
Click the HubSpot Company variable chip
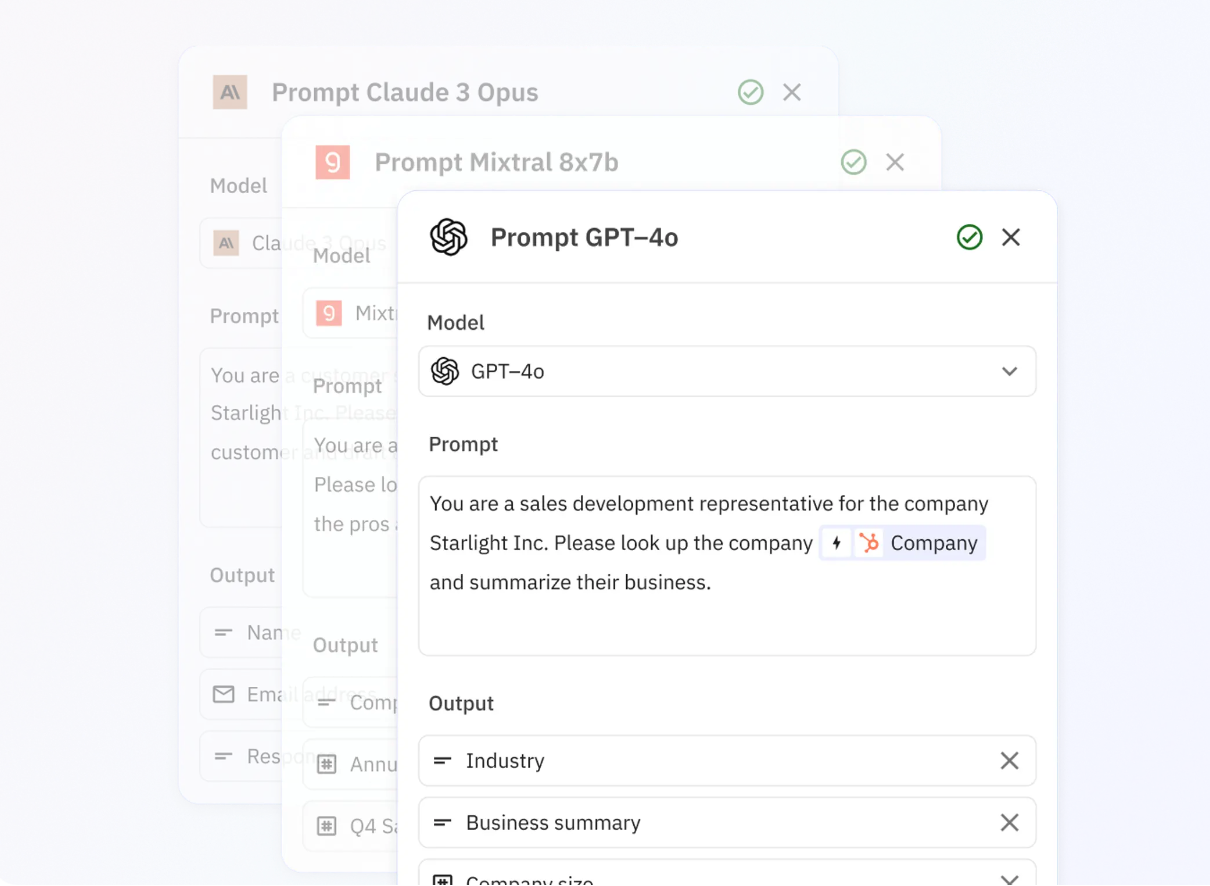pyautogui.click(x=902, y=543)
